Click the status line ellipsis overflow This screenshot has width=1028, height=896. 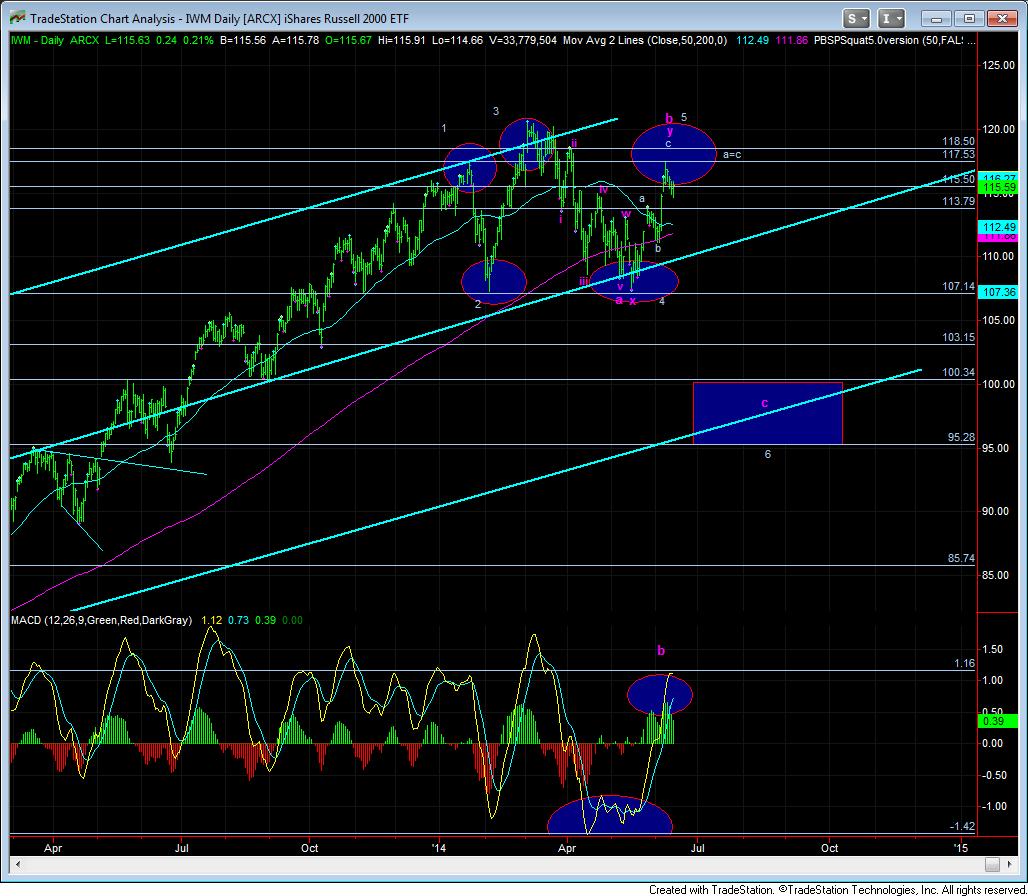[972, 41]
